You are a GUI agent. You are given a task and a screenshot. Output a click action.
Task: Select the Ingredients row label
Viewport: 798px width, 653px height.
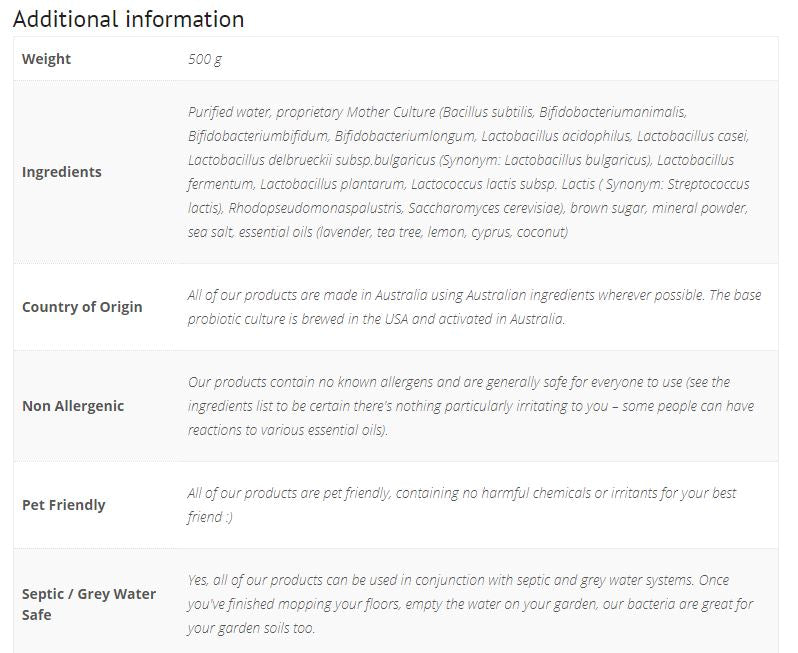62,172
